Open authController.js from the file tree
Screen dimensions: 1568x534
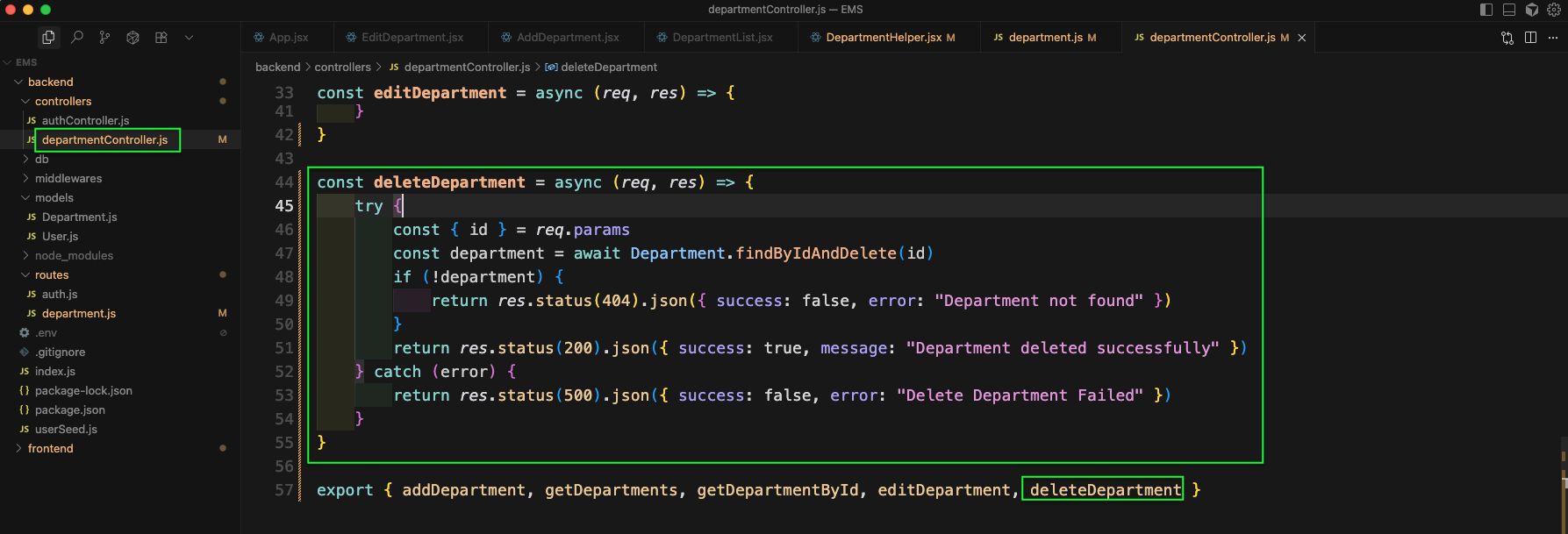[85, 120]
